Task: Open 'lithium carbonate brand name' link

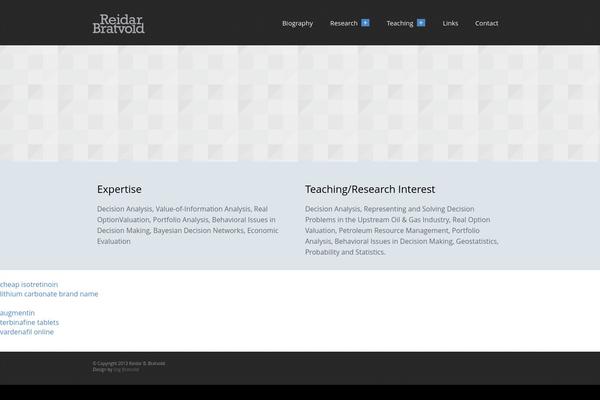Action: point(49,294)
